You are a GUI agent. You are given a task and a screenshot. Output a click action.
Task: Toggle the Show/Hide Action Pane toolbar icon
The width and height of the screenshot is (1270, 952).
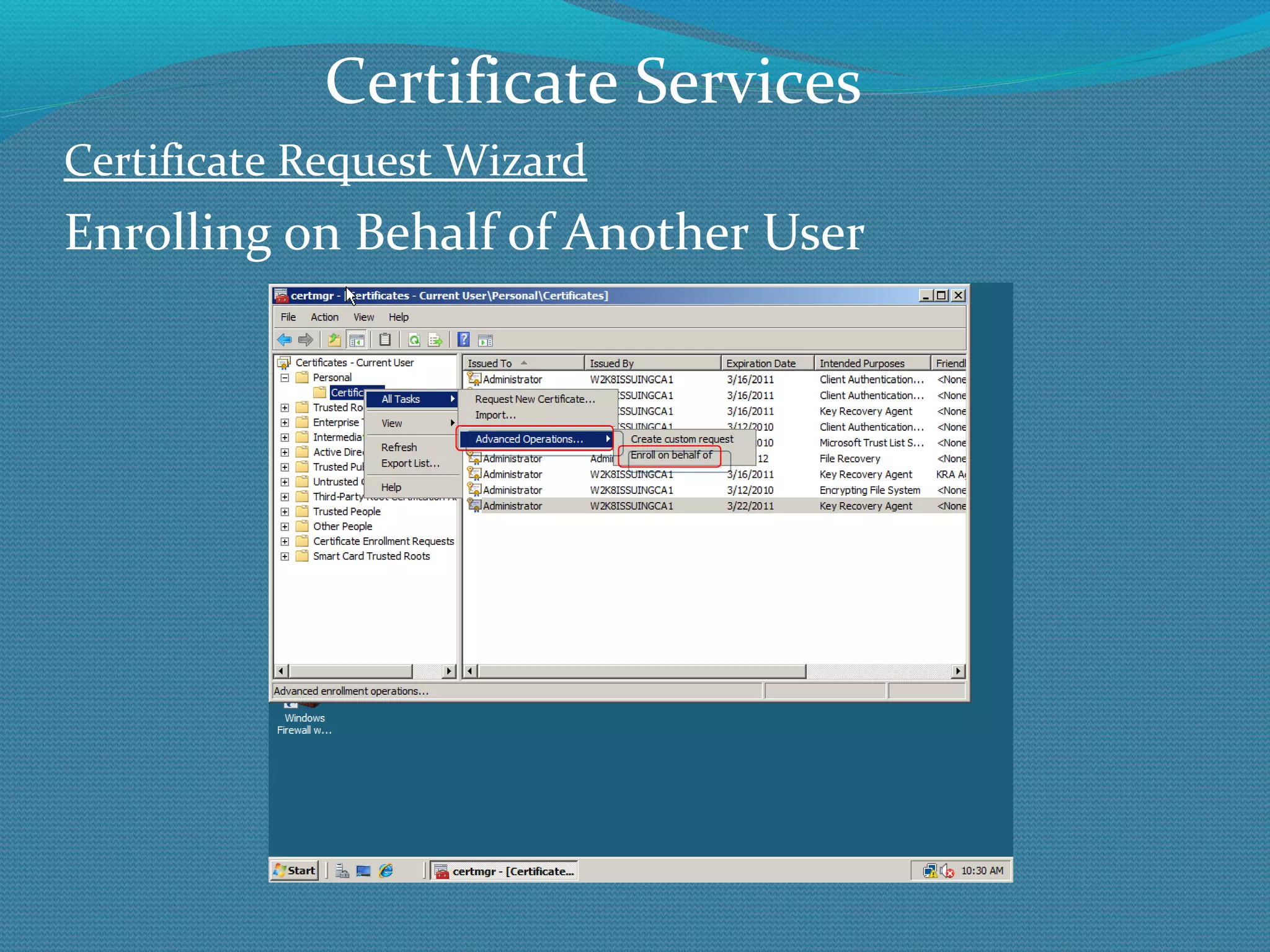(x=486, y=340)
